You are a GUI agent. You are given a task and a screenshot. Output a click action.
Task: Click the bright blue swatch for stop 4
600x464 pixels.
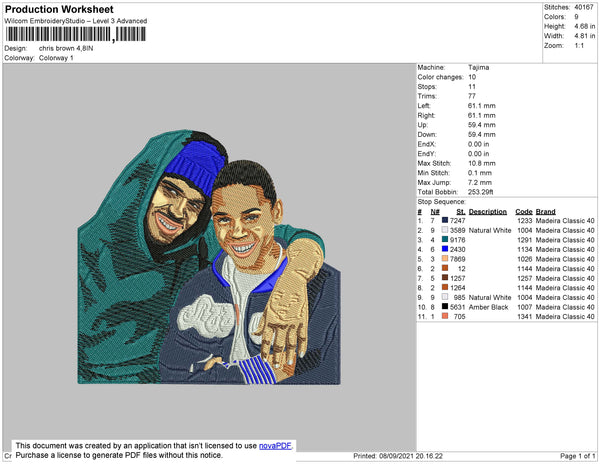click(x=445, y=249)
